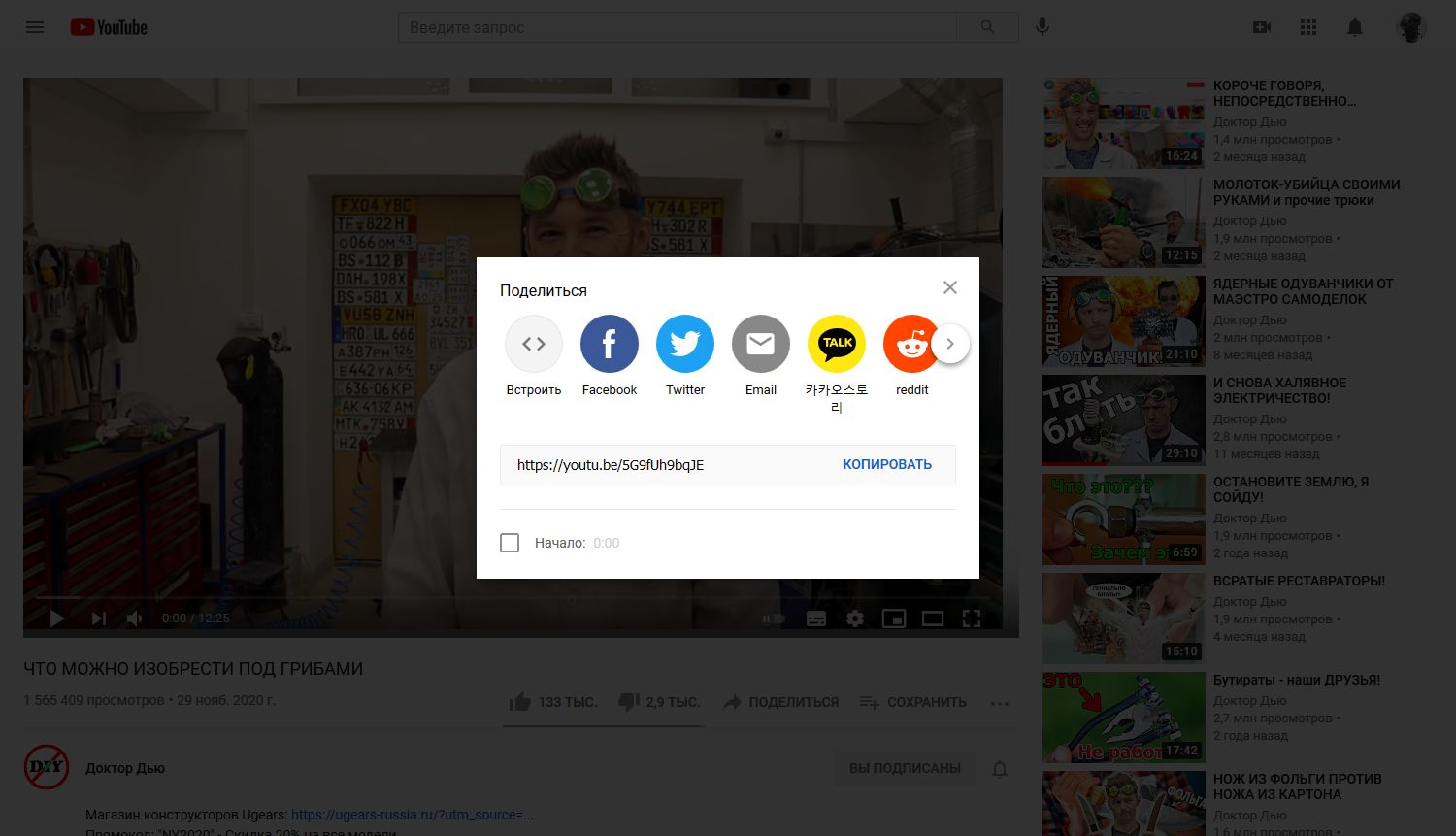Viewport: 1456px width, 836px height.
Task: Save the video with СОХРАНИТЬ
Action: [x=913, y=702]
